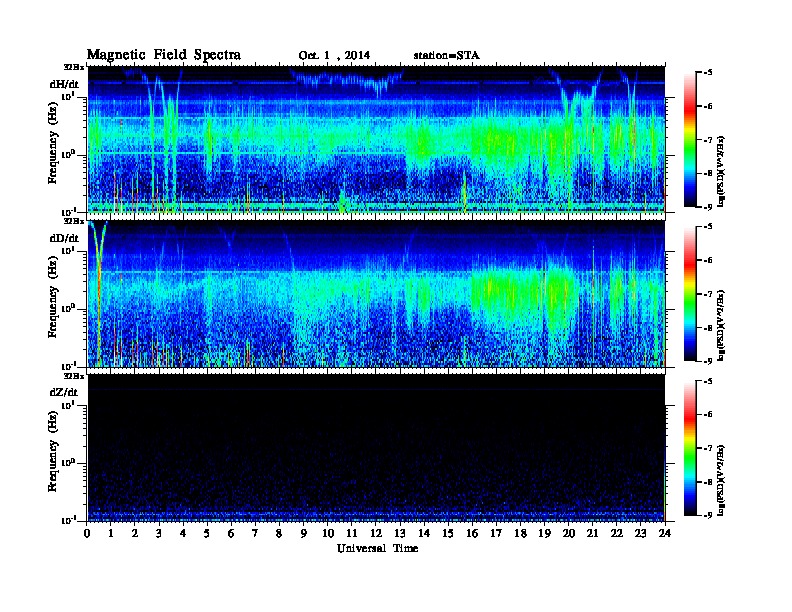This screenshot has width=792, height=612.
Task: Click the "7" hour tick label
Action: 255,534
